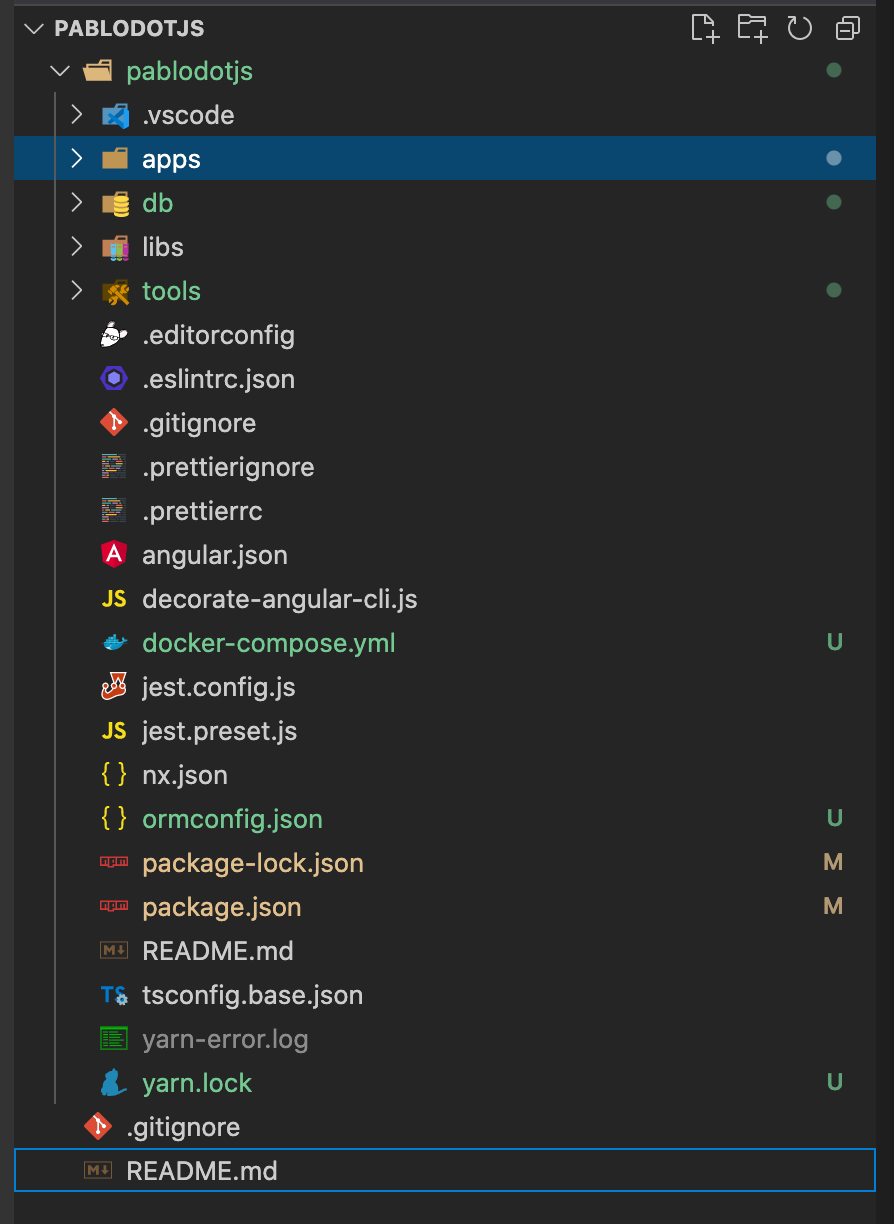894x1224 pixels.
Task: Click the yarn icon next to yarn.lock
Action: tap(114, 1083)
